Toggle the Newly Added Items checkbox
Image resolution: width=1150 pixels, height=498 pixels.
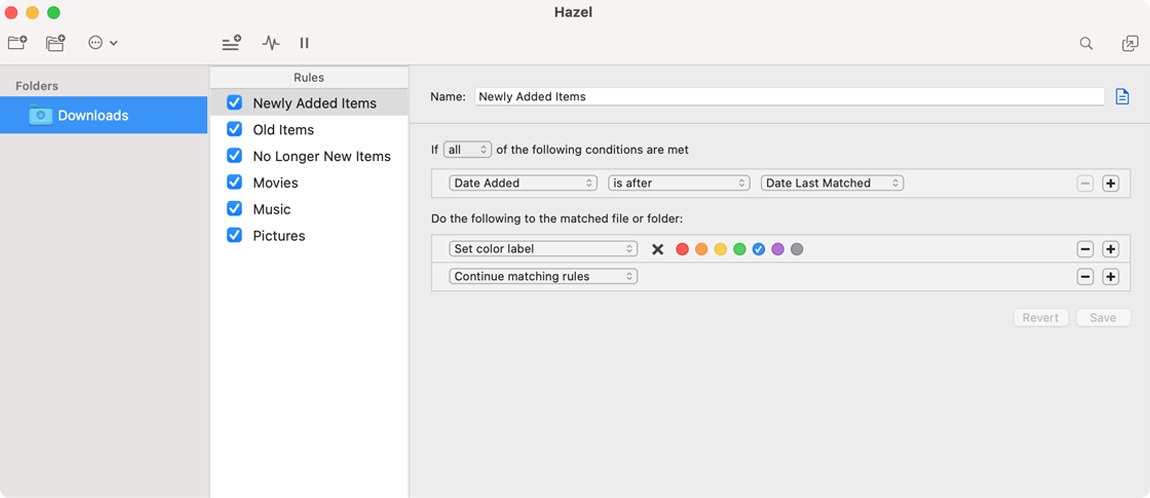coord(235,103)
